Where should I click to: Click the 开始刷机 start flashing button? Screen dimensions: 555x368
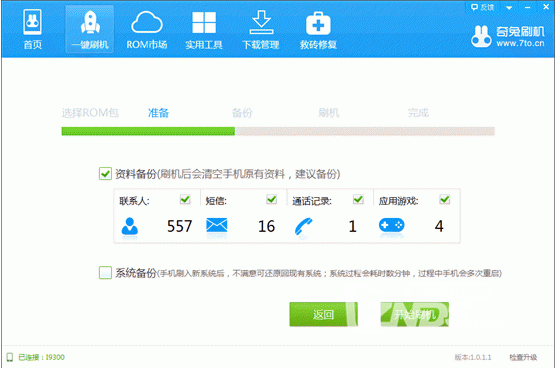click(x=415, y=314)
